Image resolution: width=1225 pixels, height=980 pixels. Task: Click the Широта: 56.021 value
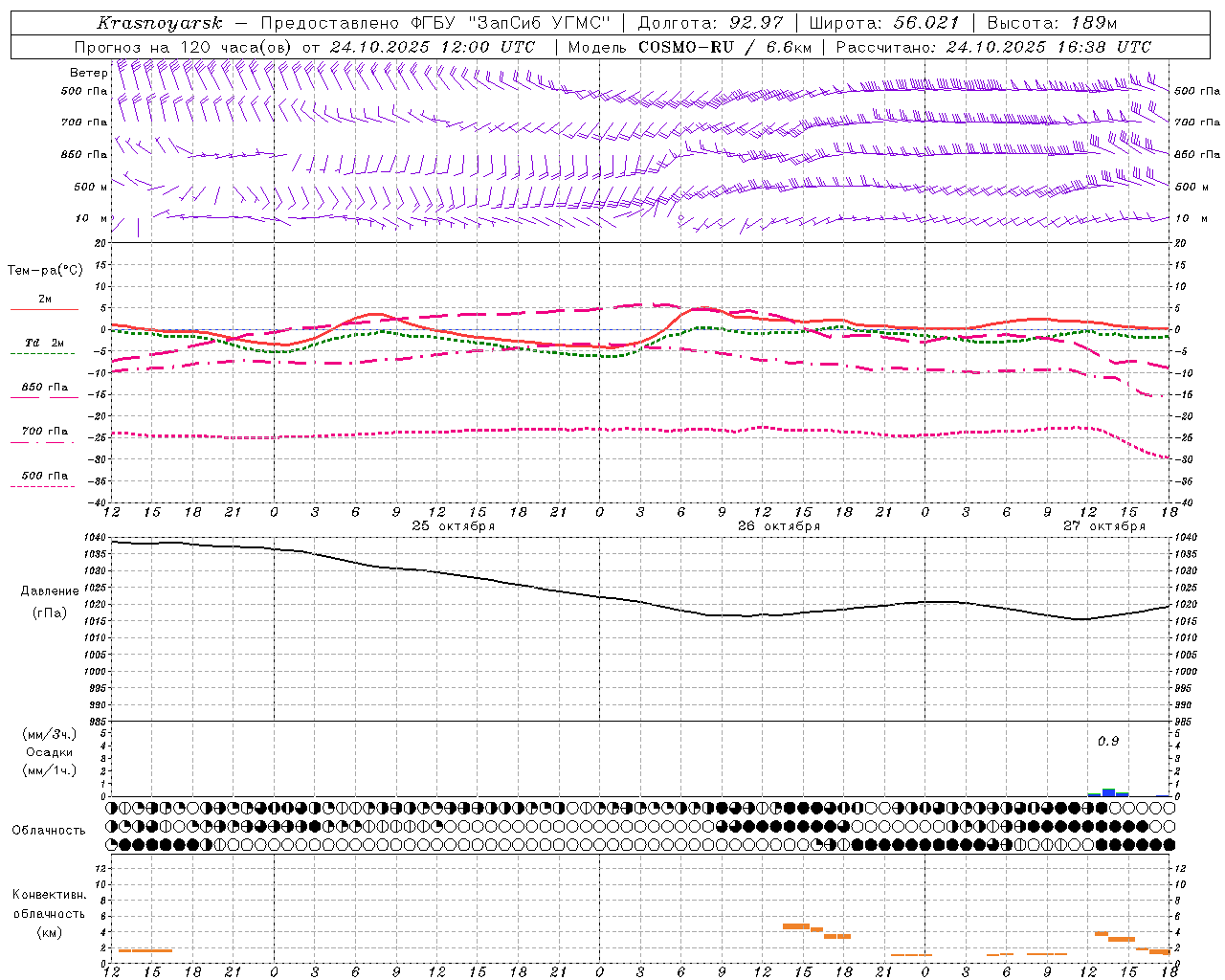[883, 23]
